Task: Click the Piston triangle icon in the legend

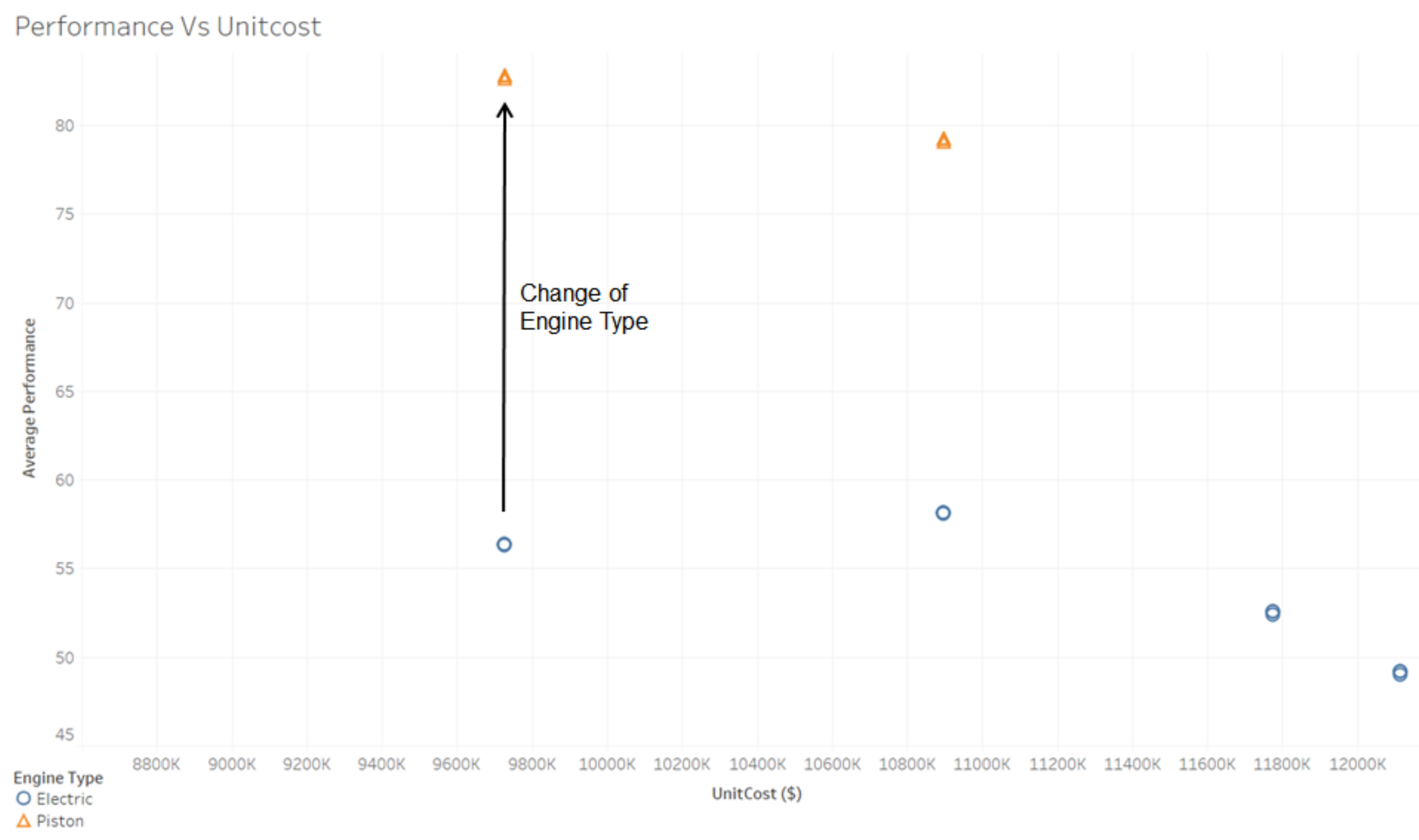Action: (23, 821)
